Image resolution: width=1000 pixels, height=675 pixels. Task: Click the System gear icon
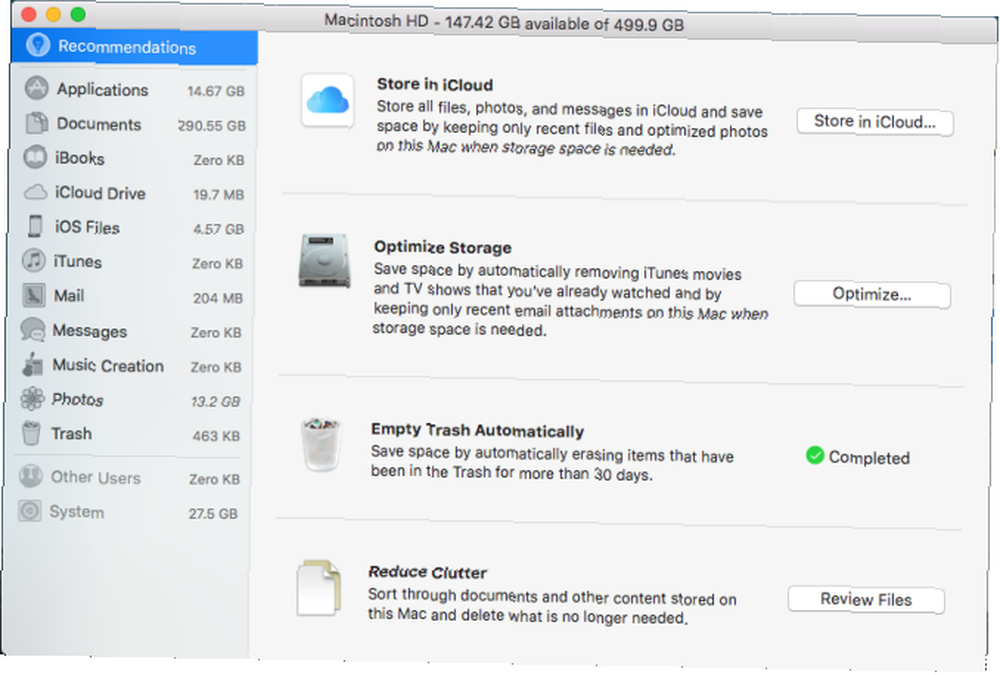29,510
